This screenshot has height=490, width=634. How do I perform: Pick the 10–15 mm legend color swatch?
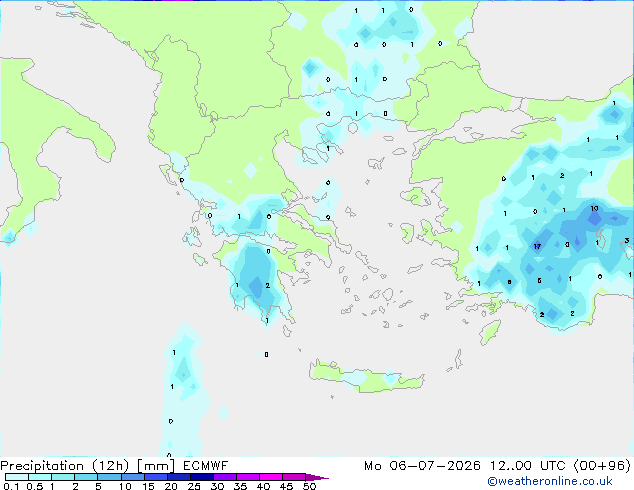132,477
